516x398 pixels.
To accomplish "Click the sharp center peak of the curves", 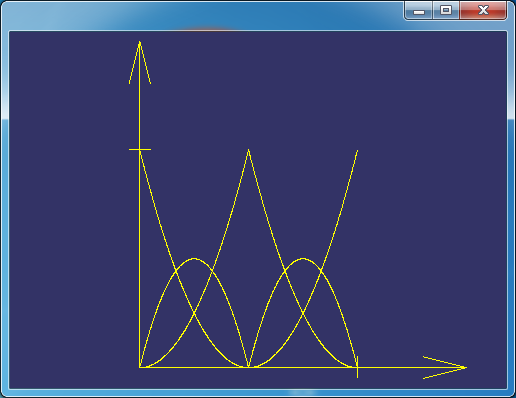I will [248, 150].
